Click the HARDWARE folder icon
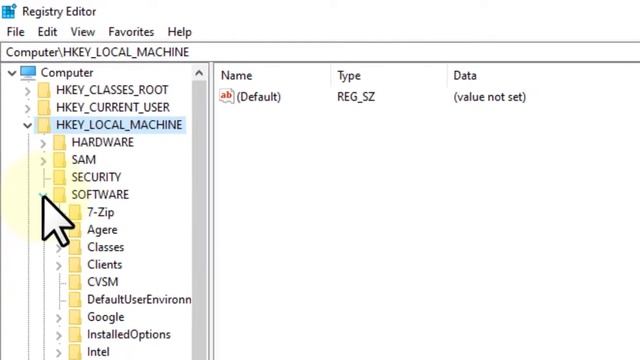The image size is (640, 360). point(60,142)
